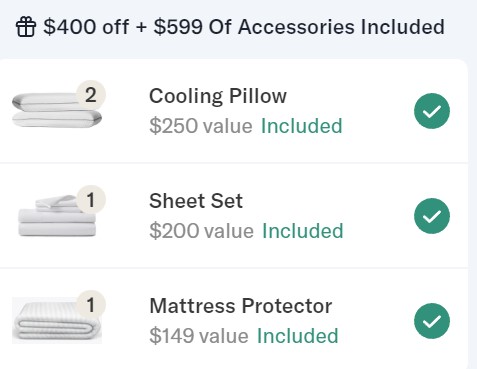Click the quantity badge 1 on Sheet Set

91,200
